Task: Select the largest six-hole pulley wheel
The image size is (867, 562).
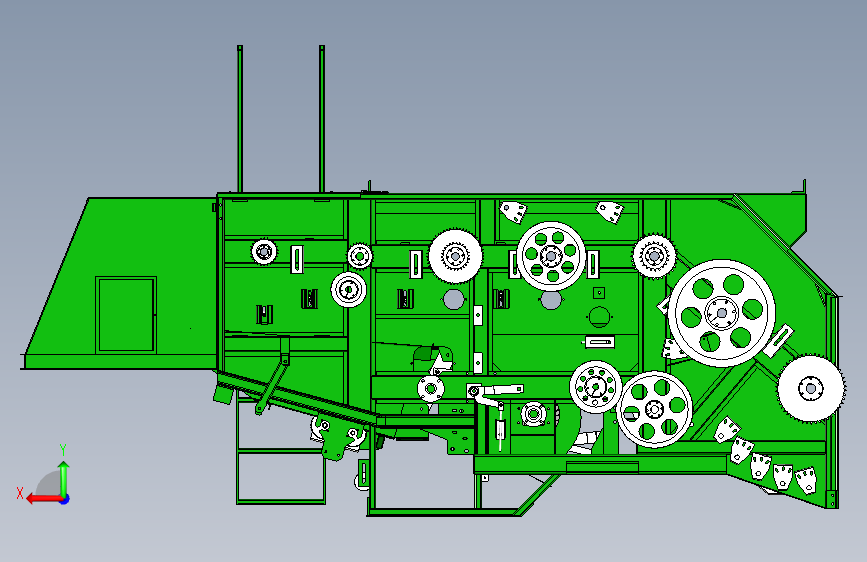Action: (x=722, y=313)
